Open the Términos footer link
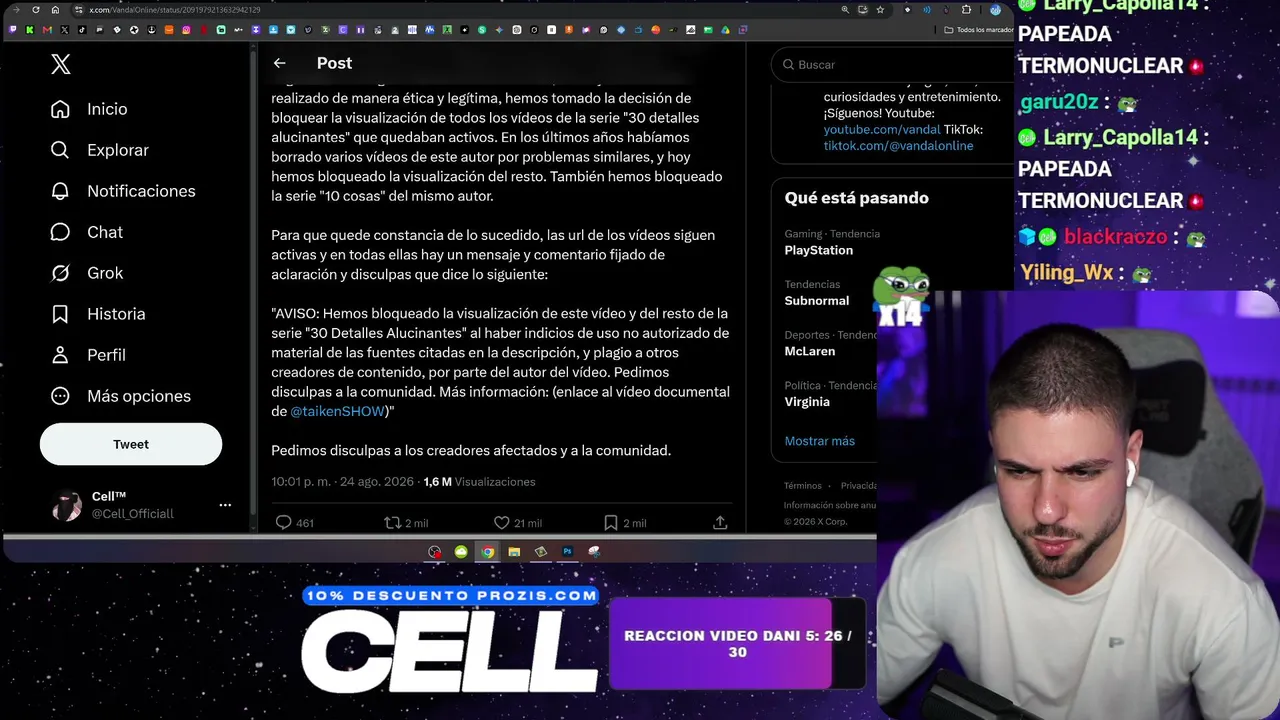Screen dimensions: 1280x720 803,486
